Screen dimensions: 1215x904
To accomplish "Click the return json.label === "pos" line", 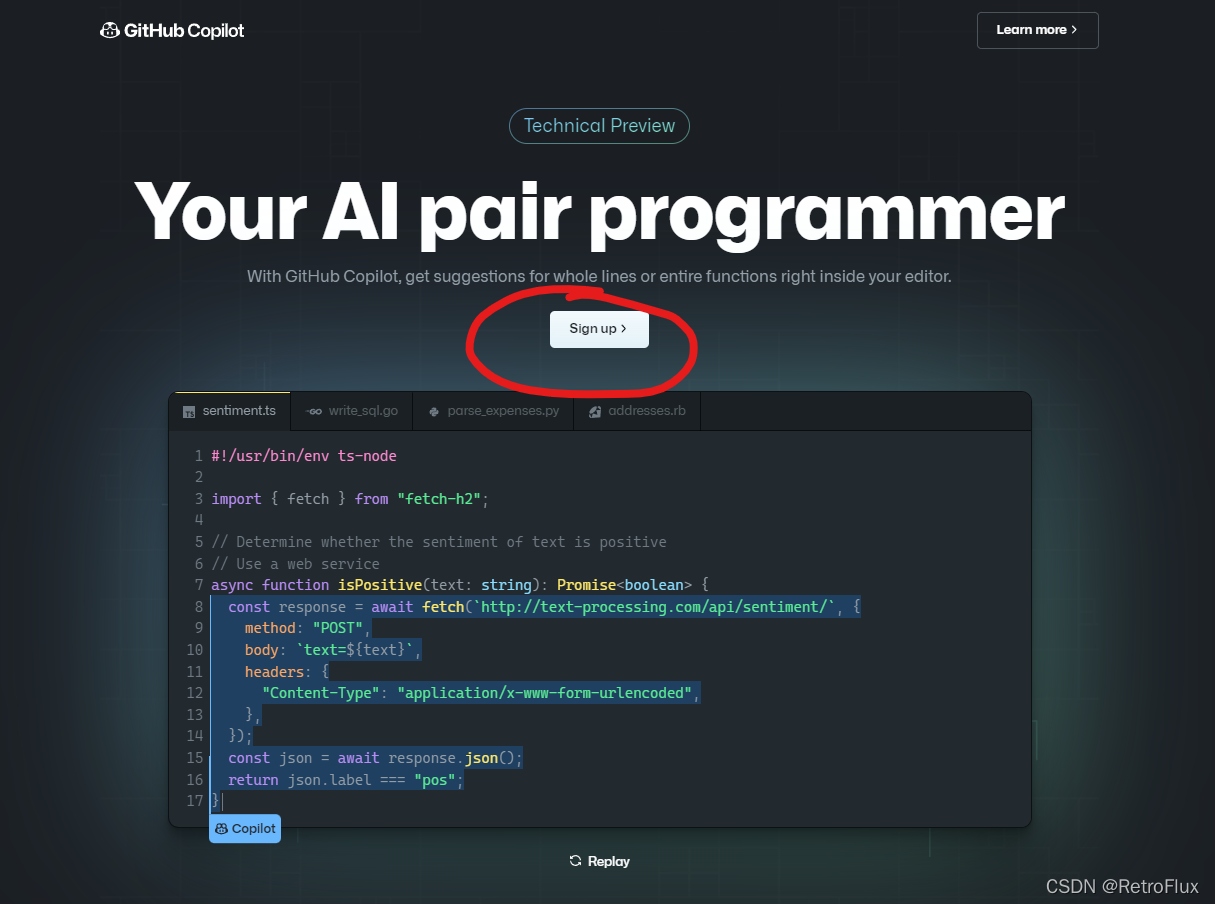I will [x=345, y=780].
